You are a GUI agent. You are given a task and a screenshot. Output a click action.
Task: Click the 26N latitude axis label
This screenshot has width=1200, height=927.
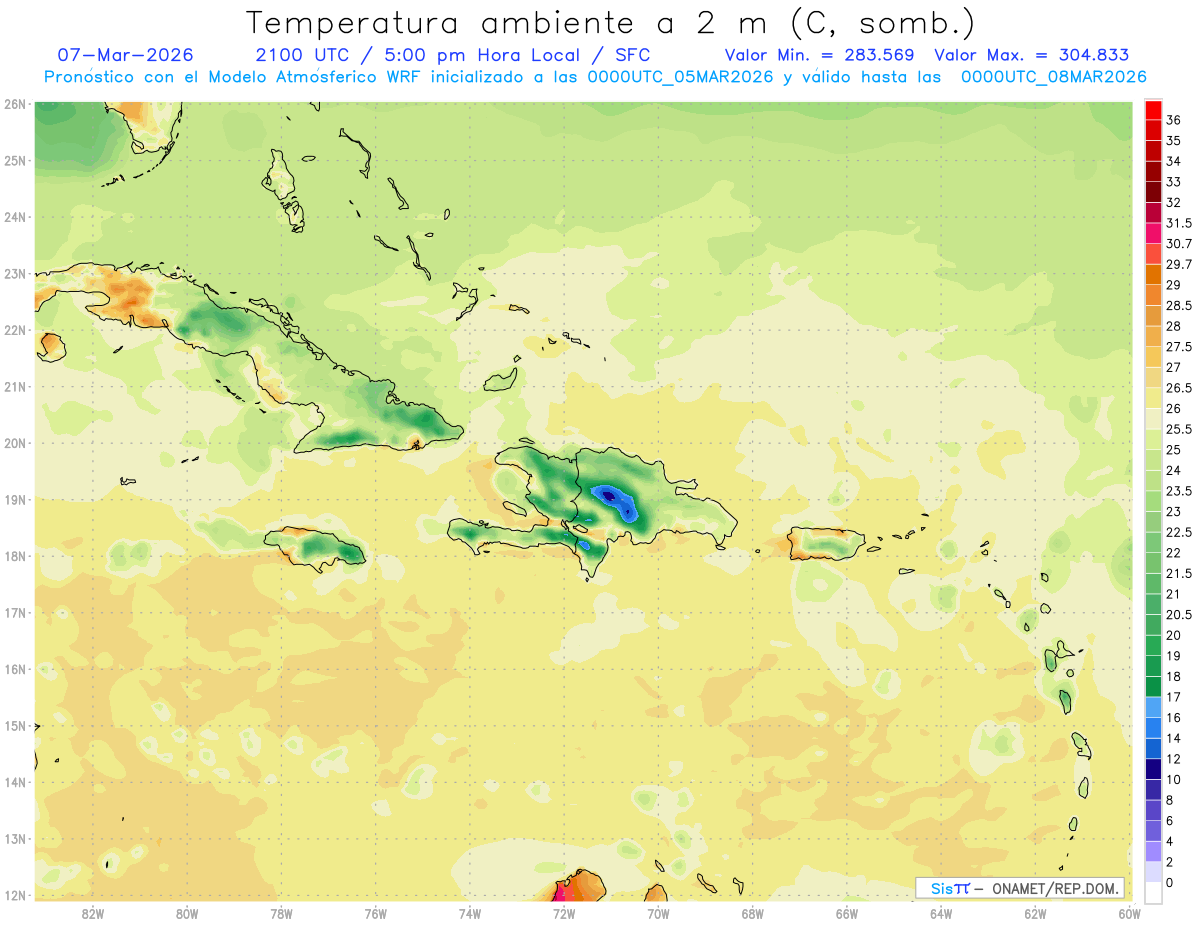15,104
